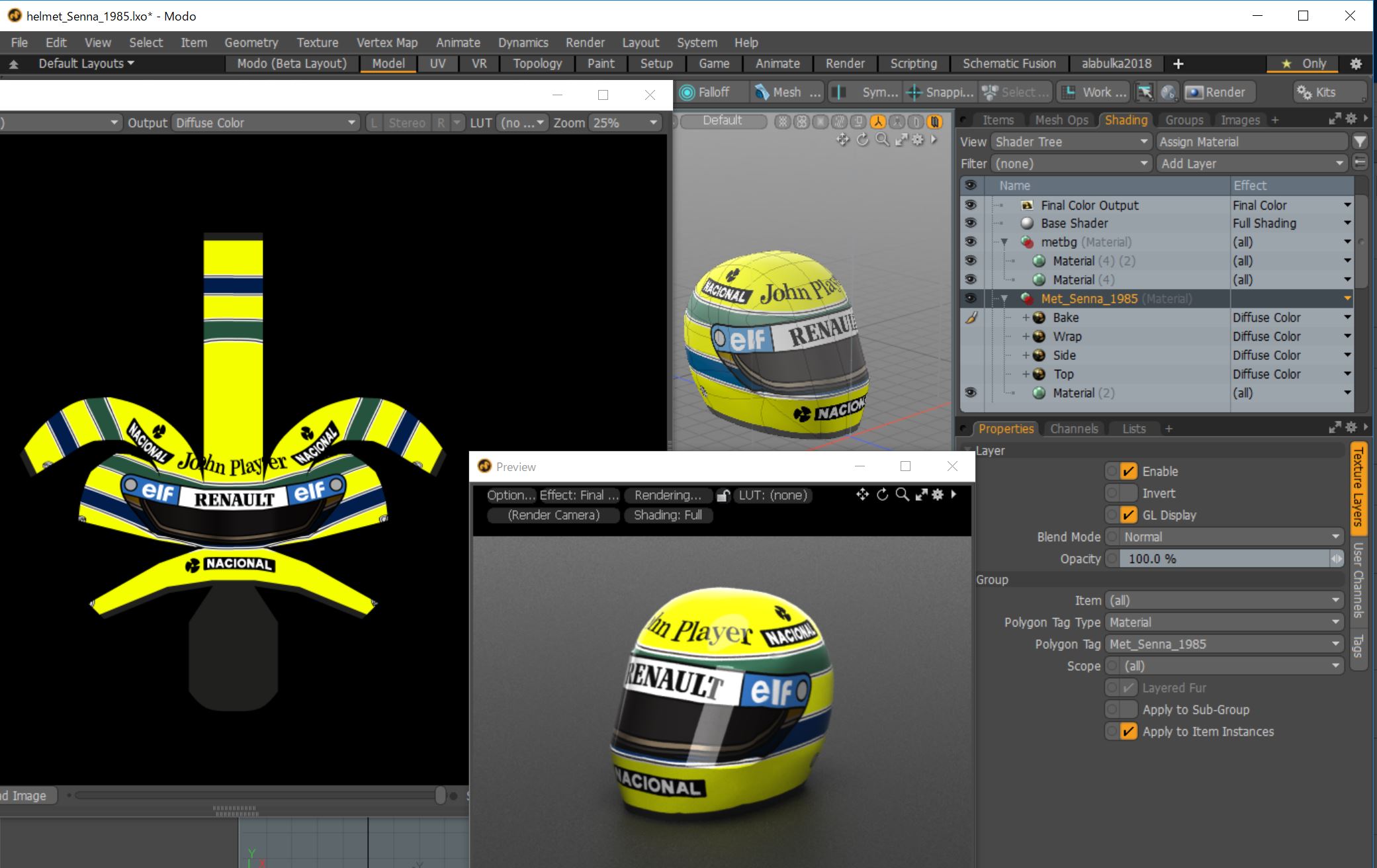Viewport: 1377px width, 868px height.
Task: Click the Opacity 100.0 % field
Action: (1224, 558)
